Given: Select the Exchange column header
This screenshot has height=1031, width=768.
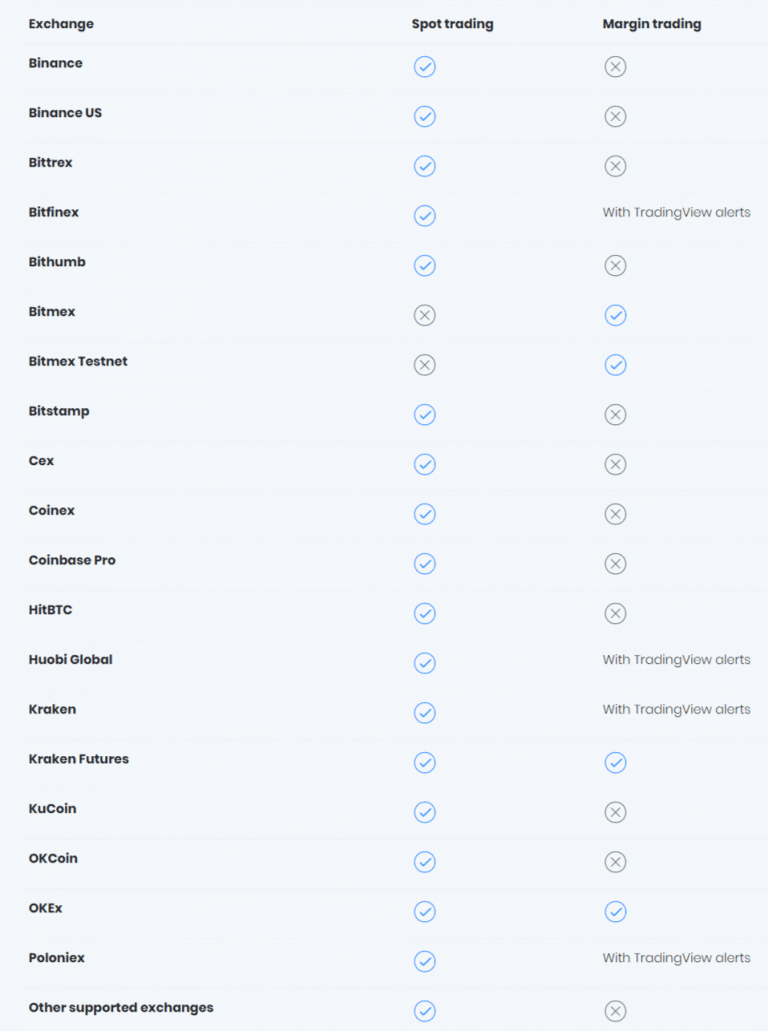Looking at the screenshot, I should click(x=61, y=24).
